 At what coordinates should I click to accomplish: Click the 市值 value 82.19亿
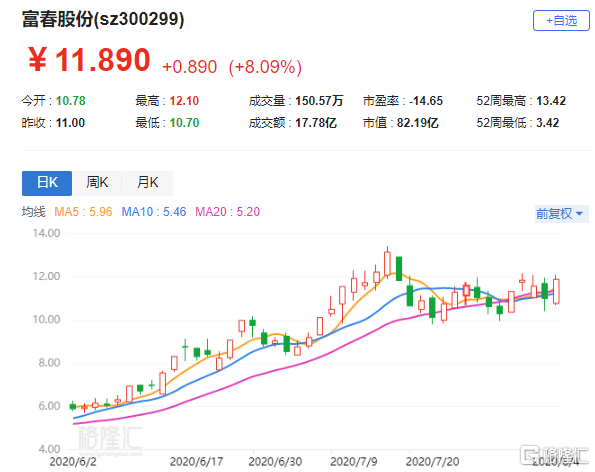tap(417, 123)
